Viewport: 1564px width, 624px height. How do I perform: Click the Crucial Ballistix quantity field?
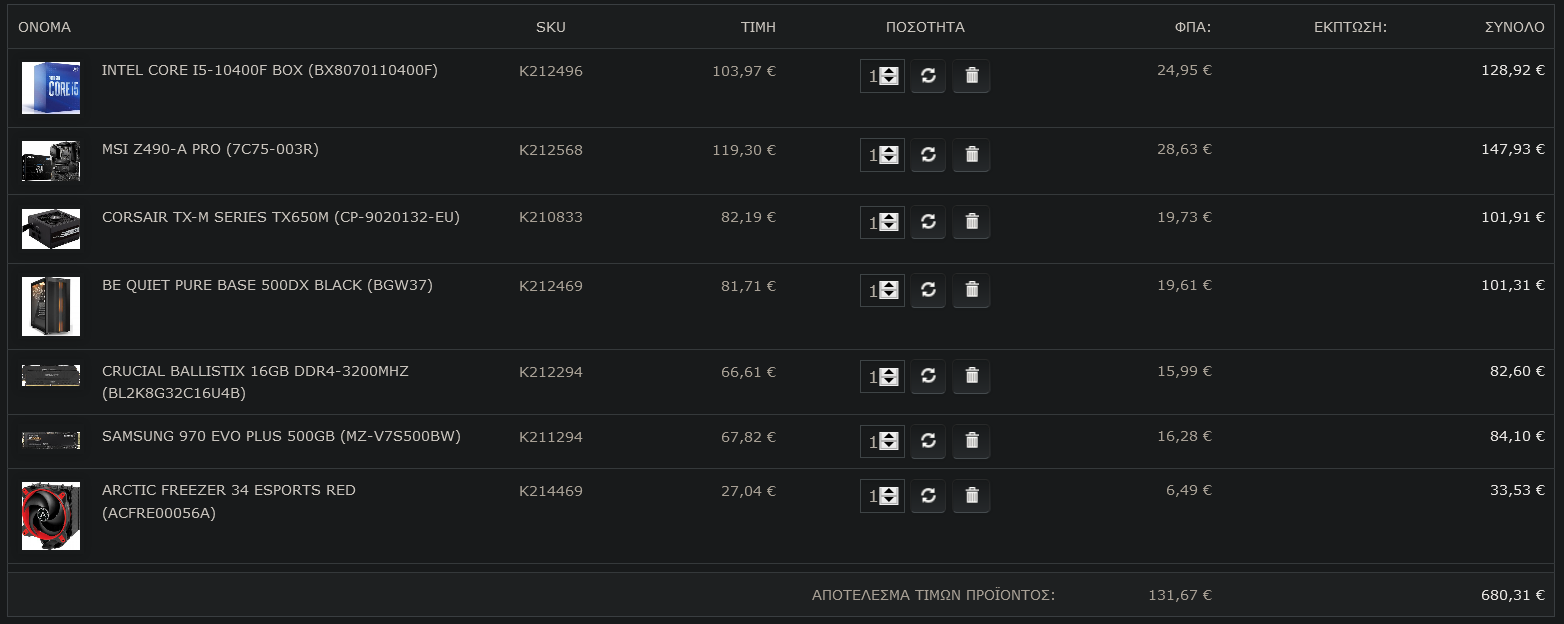pyautogui.click(x=882, y=376)
